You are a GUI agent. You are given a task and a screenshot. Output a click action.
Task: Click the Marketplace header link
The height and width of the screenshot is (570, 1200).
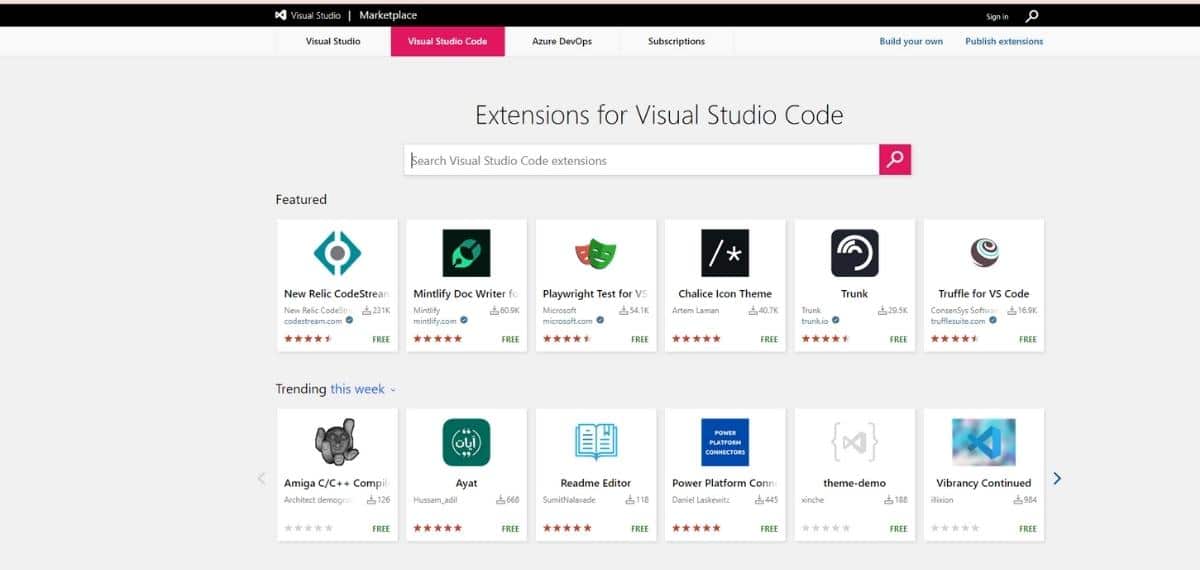tap(388, 15)
